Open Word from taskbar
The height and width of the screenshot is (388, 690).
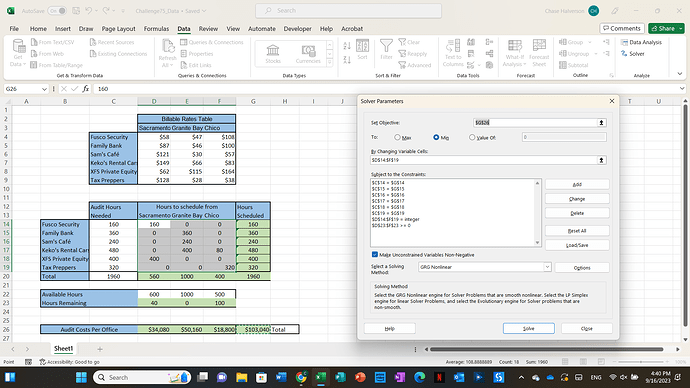[x=281, y=377]
